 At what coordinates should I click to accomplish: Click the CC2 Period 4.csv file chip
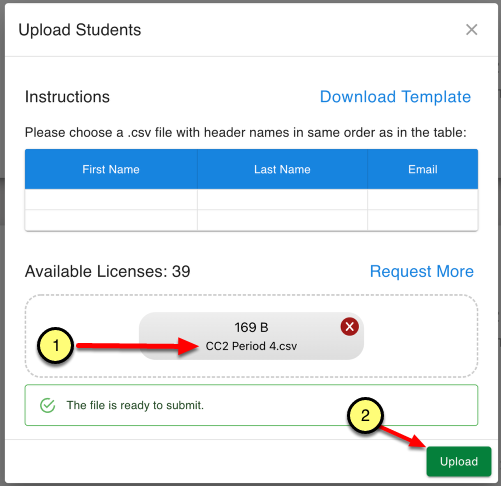251,336
